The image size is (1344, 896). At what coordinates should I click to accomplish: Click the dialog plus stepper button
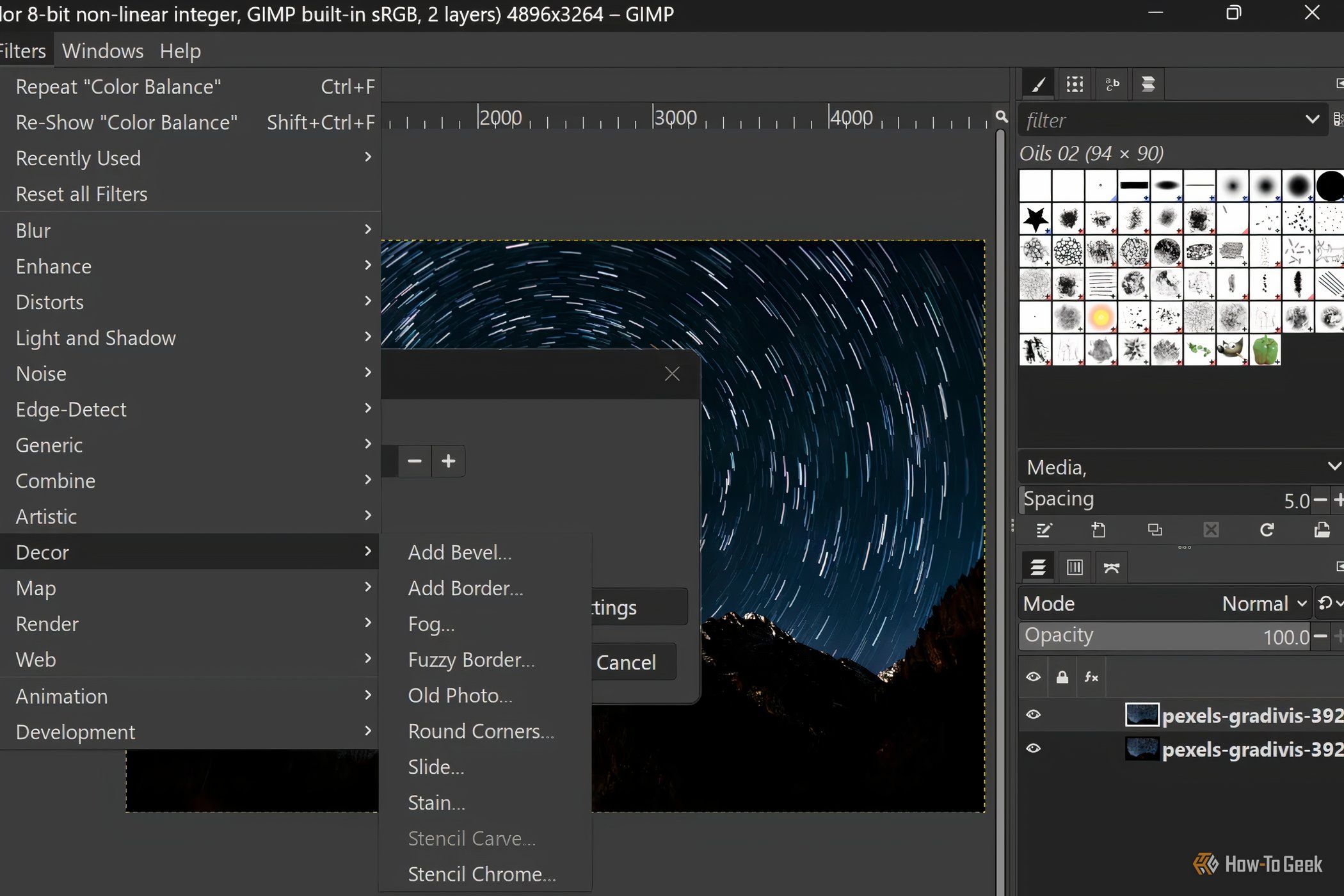(x=449, y=461)
